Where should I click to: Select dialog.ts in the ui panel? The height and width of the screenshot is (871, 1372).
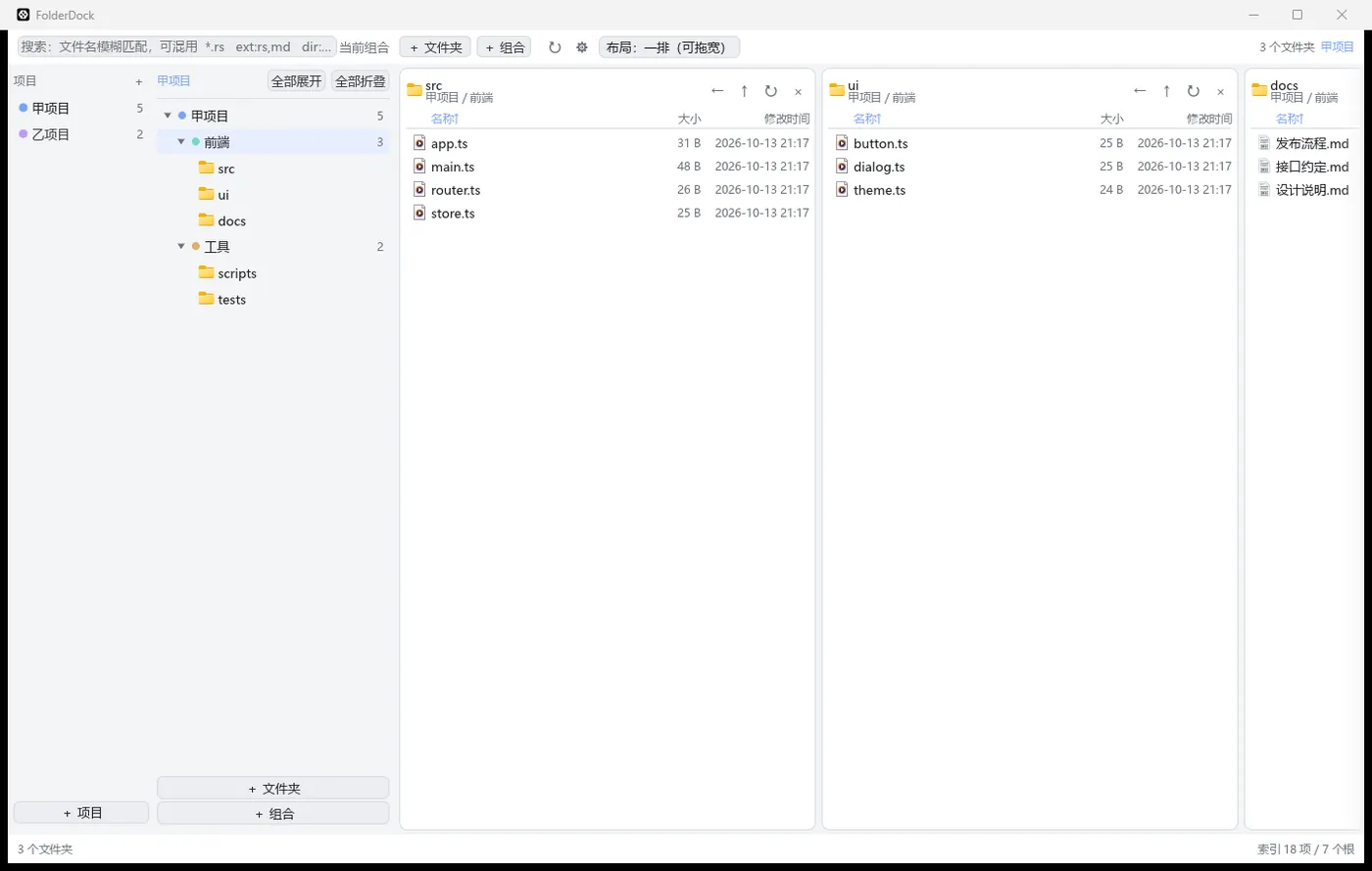click(x=1030, y=167)
